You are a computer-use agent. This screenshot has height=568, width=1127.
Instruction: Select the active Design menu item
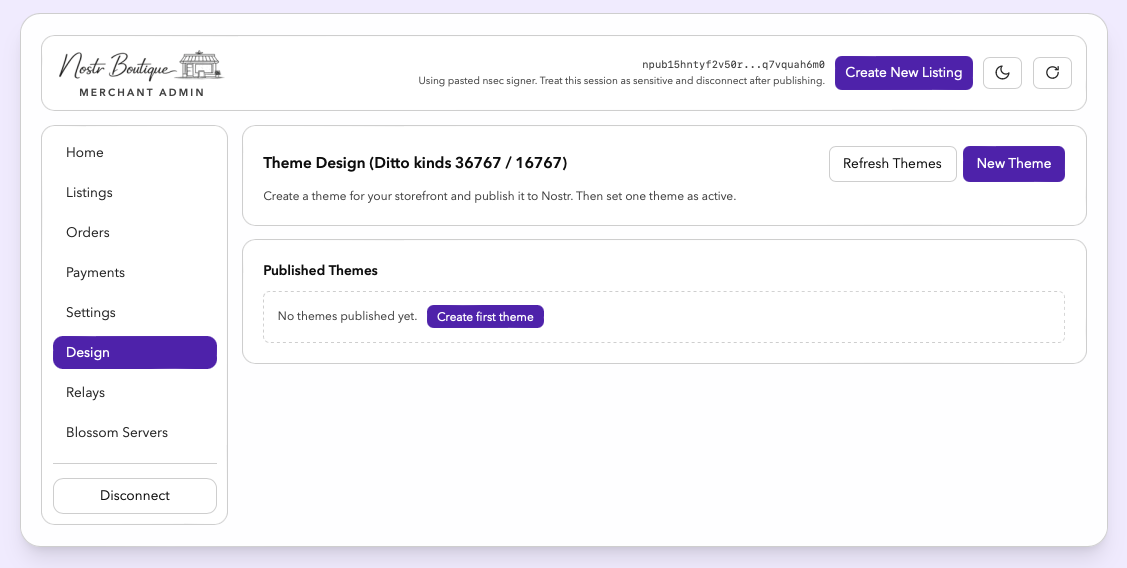[x=134, y=352]
